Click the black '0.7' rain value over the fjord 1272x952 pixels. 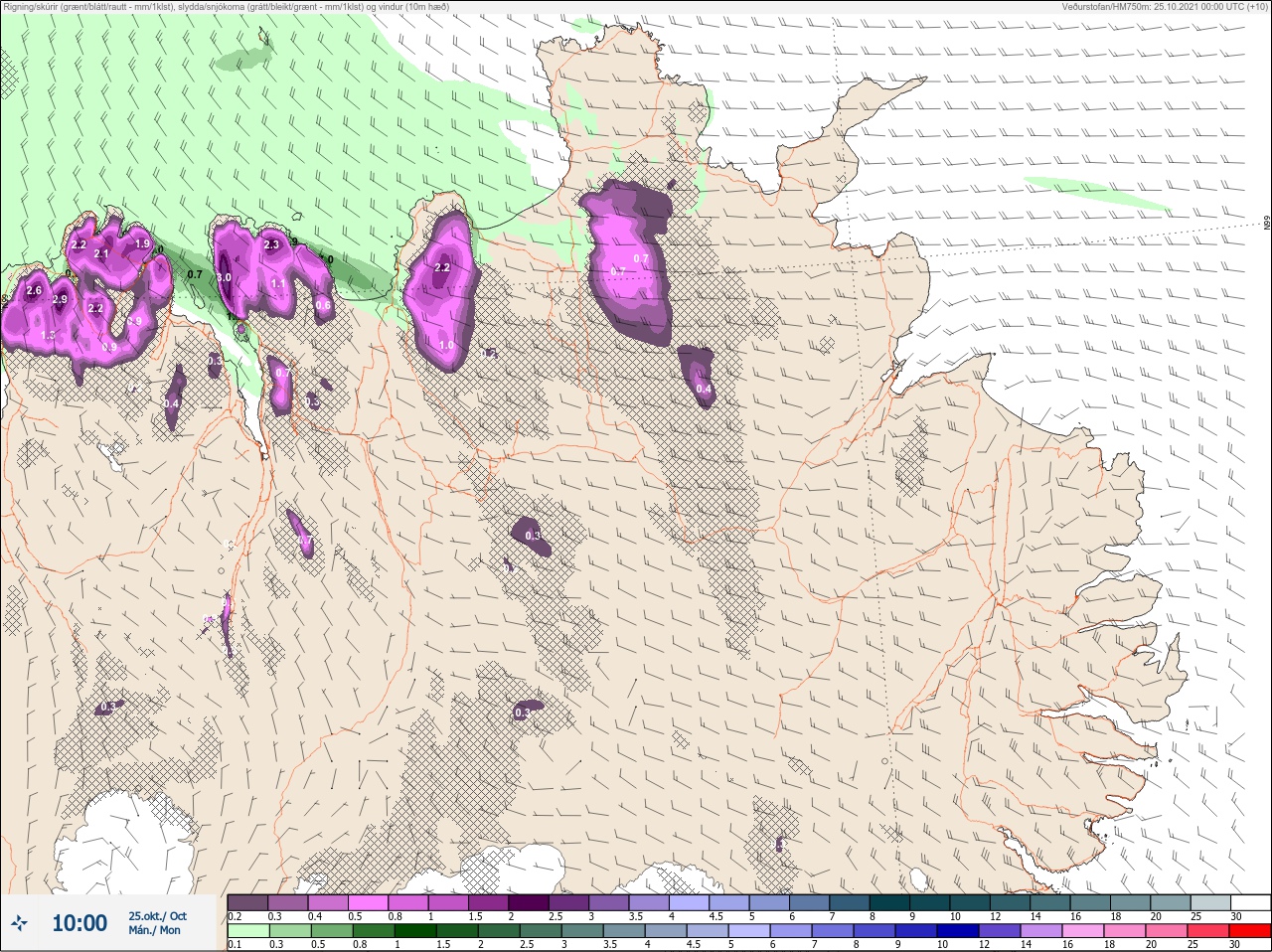[195, 274]
